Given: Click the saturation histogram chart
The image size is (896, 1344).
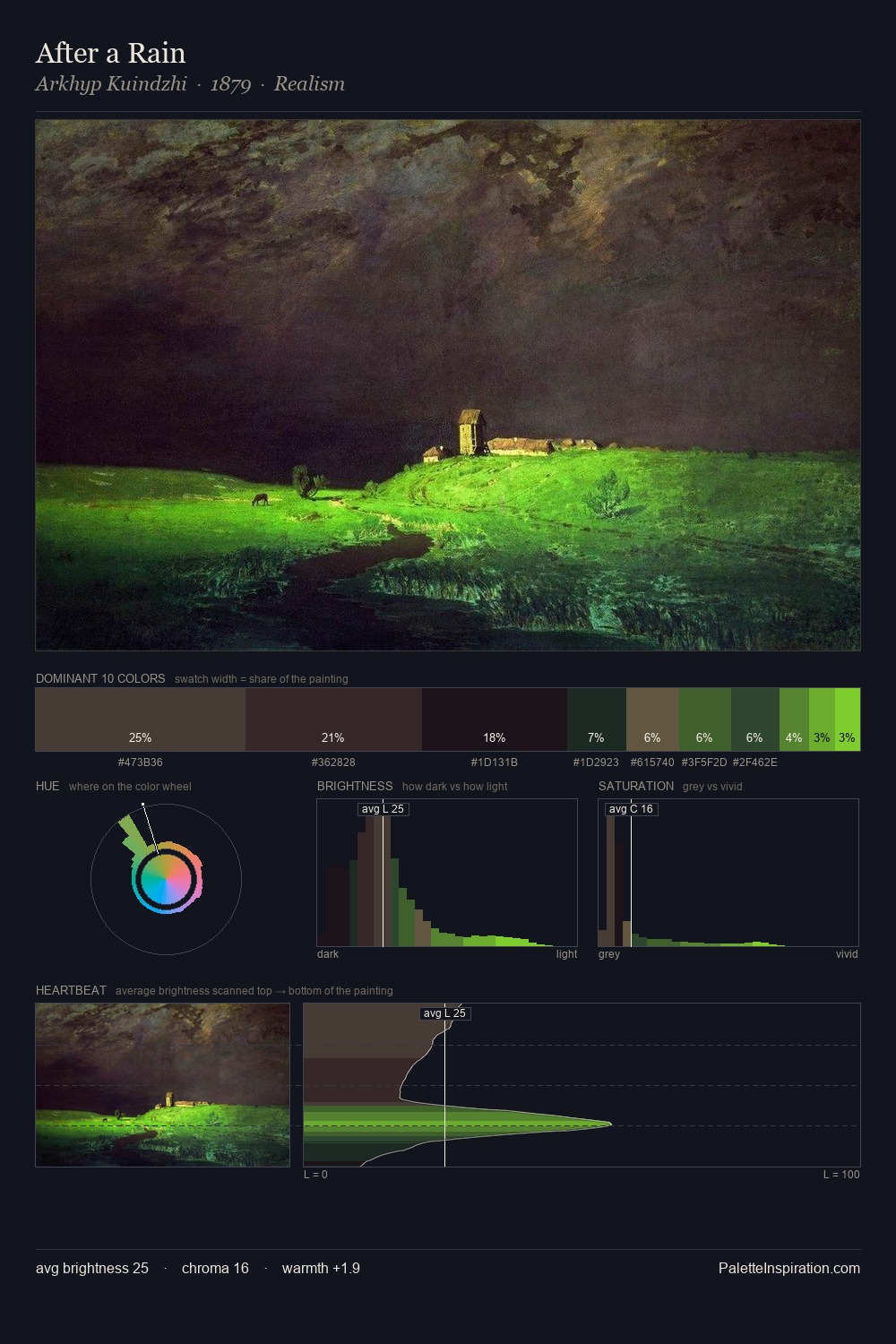Looking at the screenshot, I should (x=728, y=873).
